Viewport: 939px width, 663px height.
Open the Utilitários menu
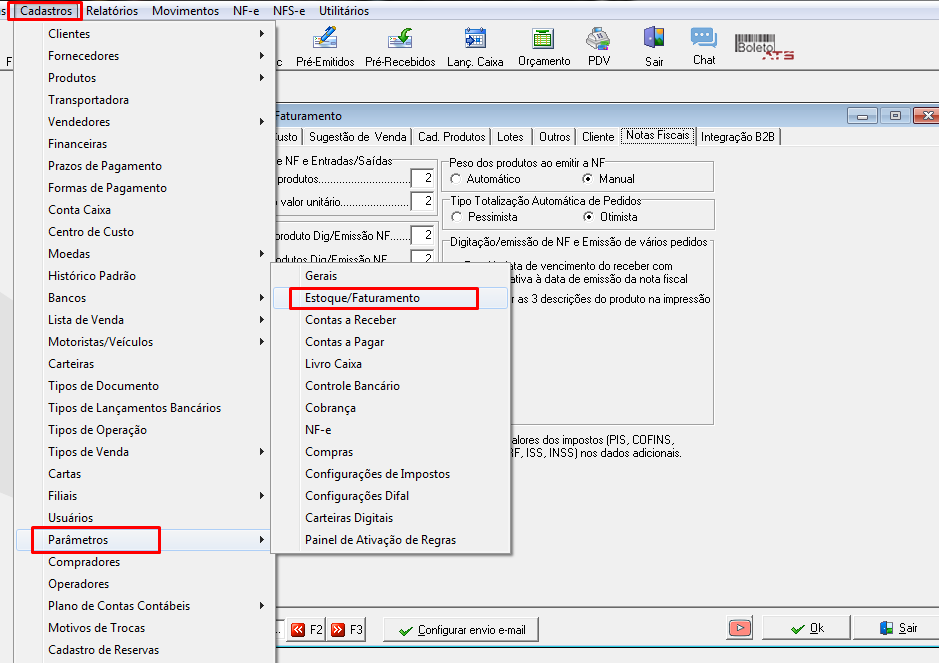344,11
